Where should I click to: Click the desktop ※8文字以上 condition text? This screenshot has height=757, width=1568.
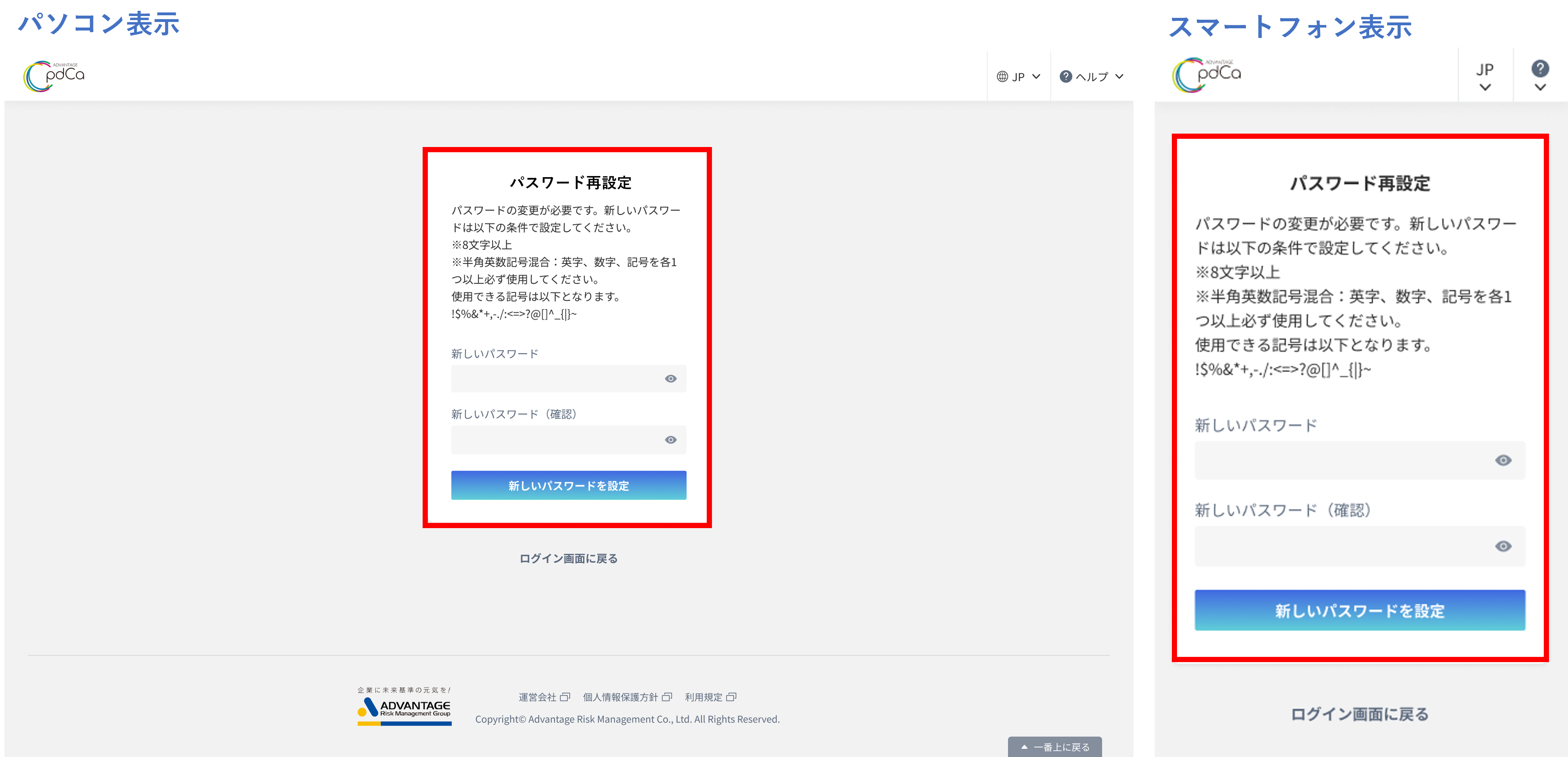click(x=481, y=245)
